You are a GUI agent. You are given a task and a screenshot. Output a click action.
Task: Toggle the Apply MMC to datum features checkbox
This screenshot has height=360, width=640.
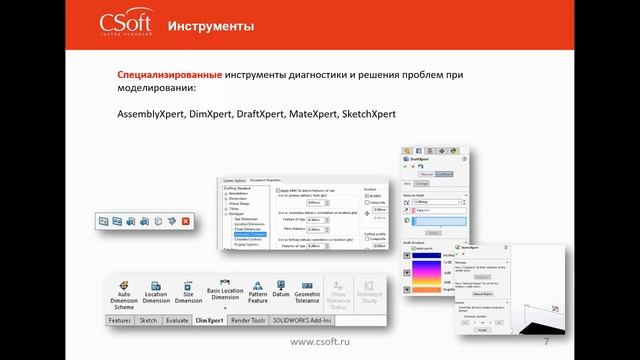click(278, 191)
